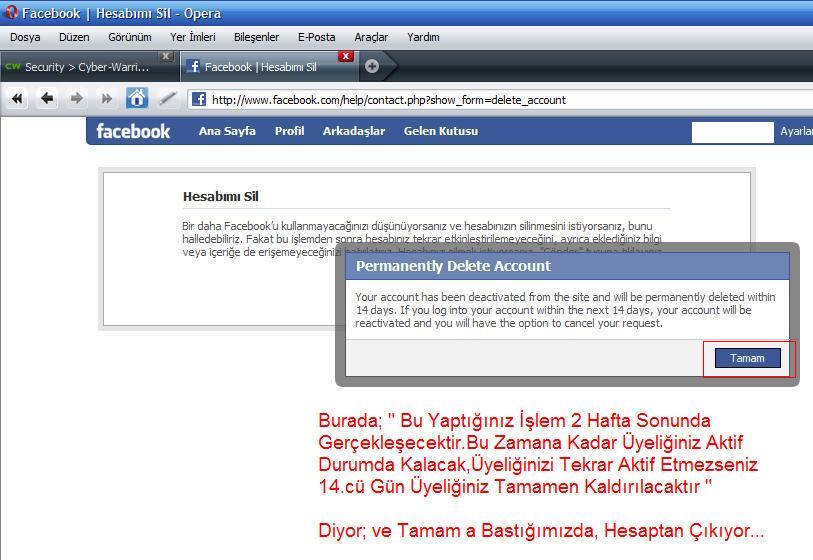Click the Ana Sayfa link
This screenshot has width=813, height=560.
227,131
